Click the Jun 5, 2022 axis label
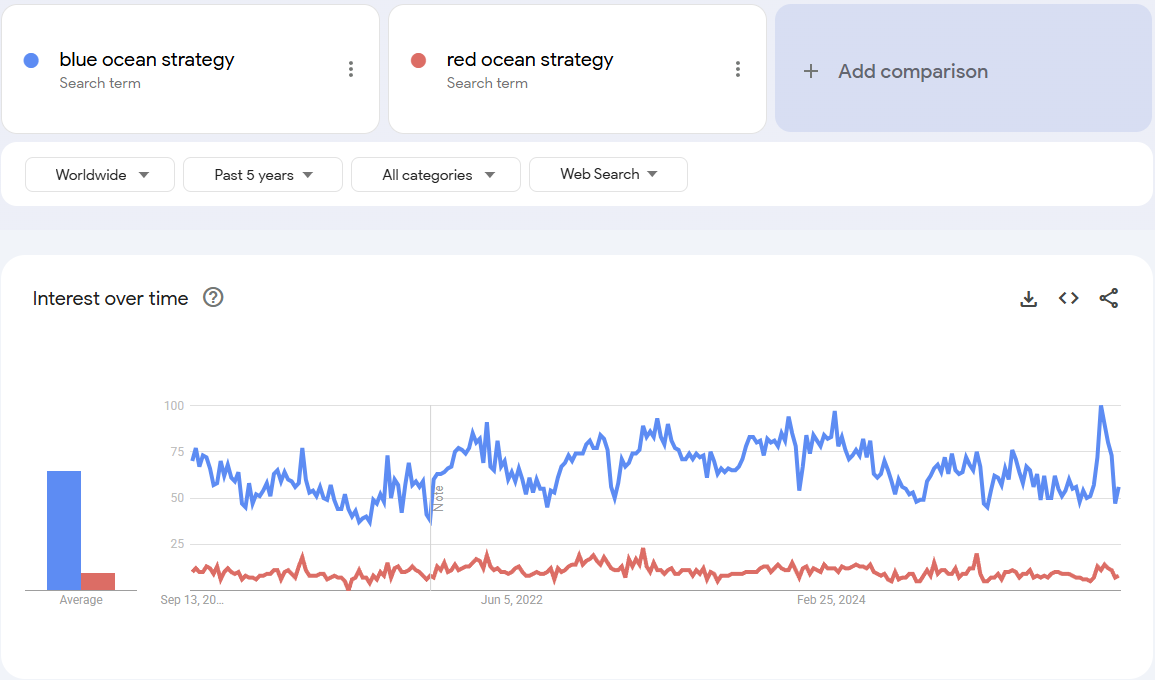 pos(511,600)
